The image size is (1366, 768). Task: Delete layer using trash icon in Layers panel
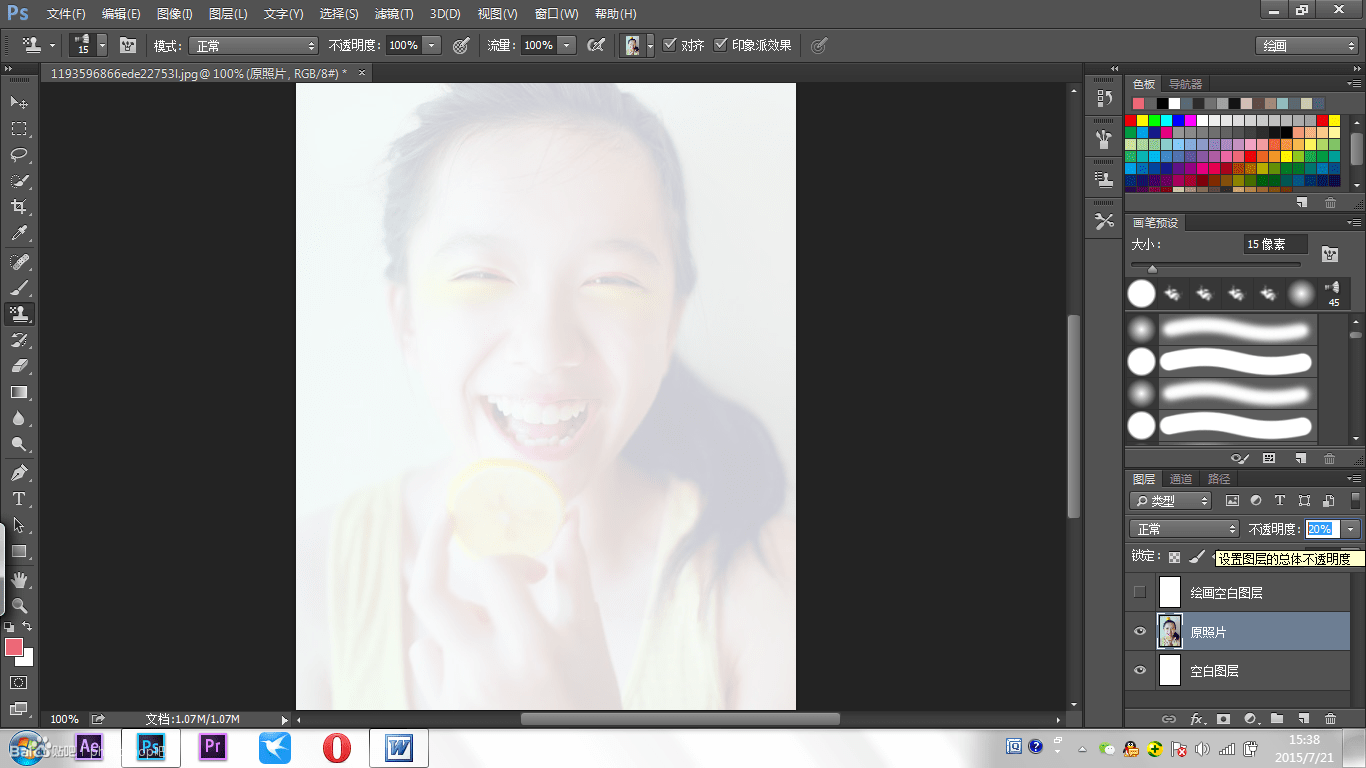(x=1330, y=718)
